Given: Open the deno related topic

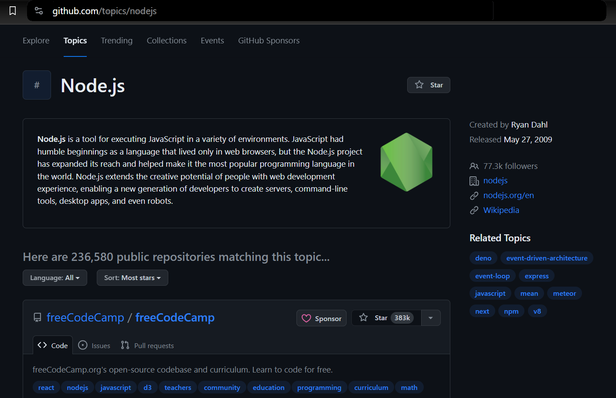Looking at the screenshot, I should [x=483, y=258].
